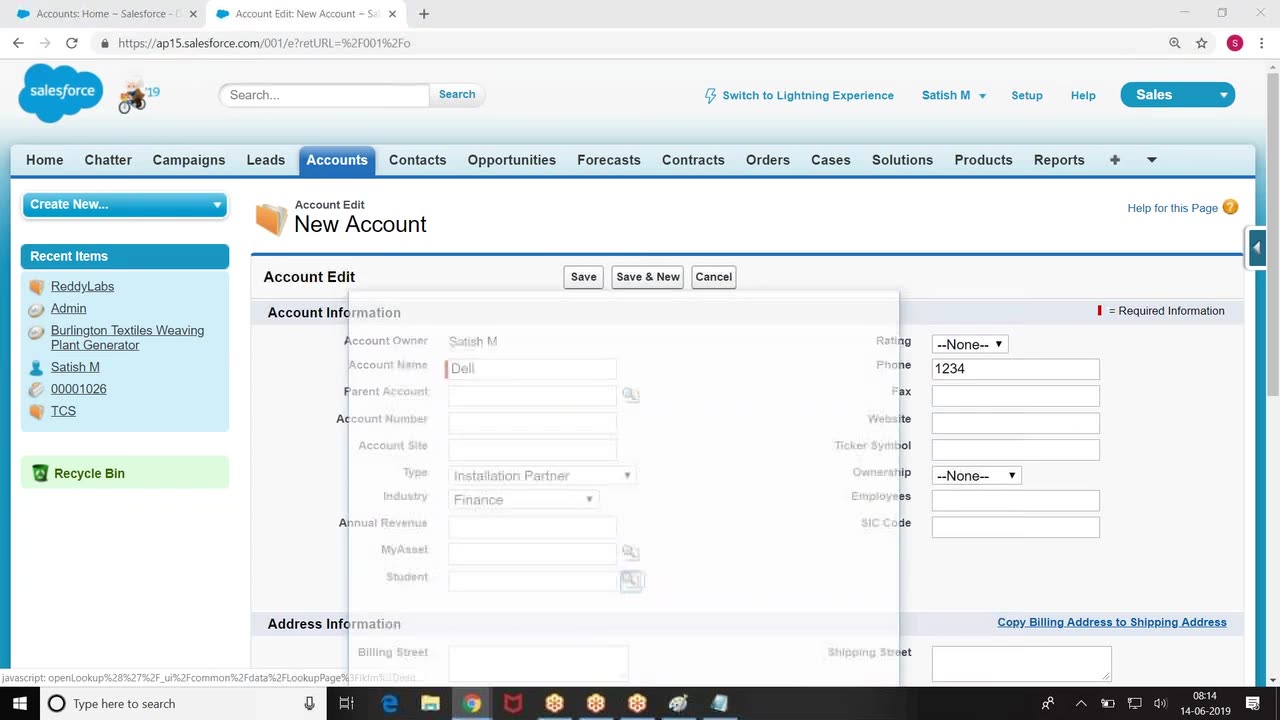Click Chrome icon in taskbar
The height and width of the screenshot is (720, 1280).
tap(472, 703)
